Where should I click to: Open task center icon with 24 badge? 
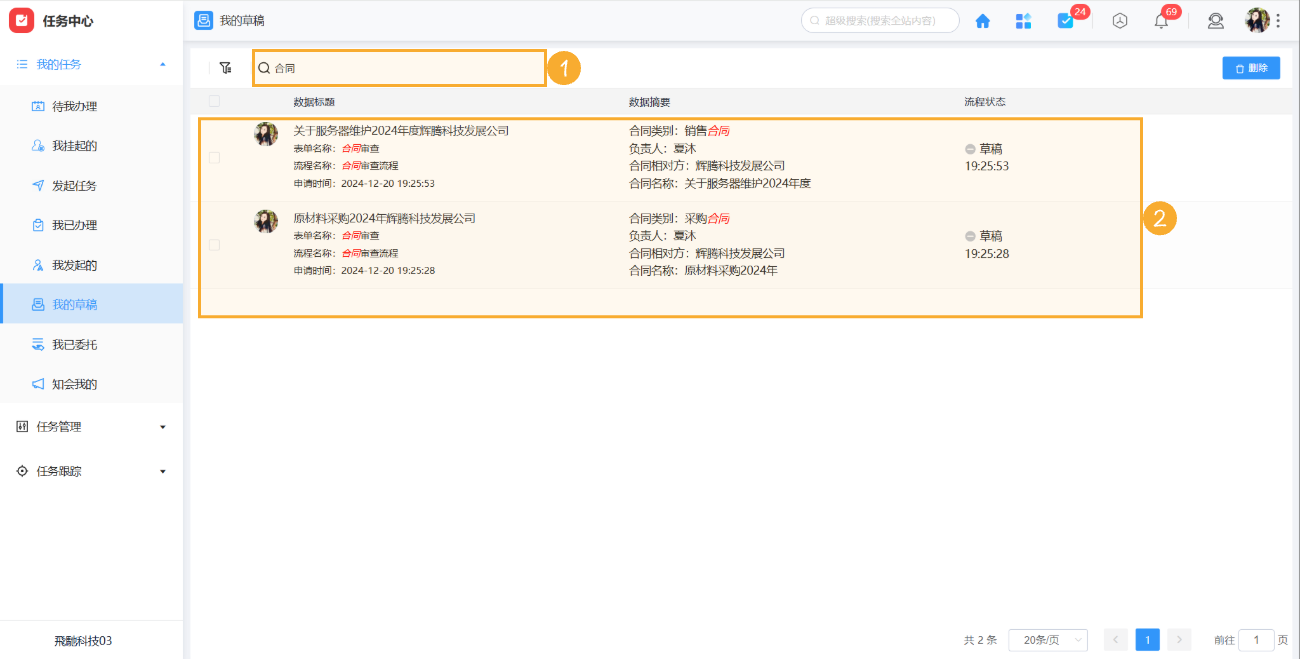(1064, 20)
